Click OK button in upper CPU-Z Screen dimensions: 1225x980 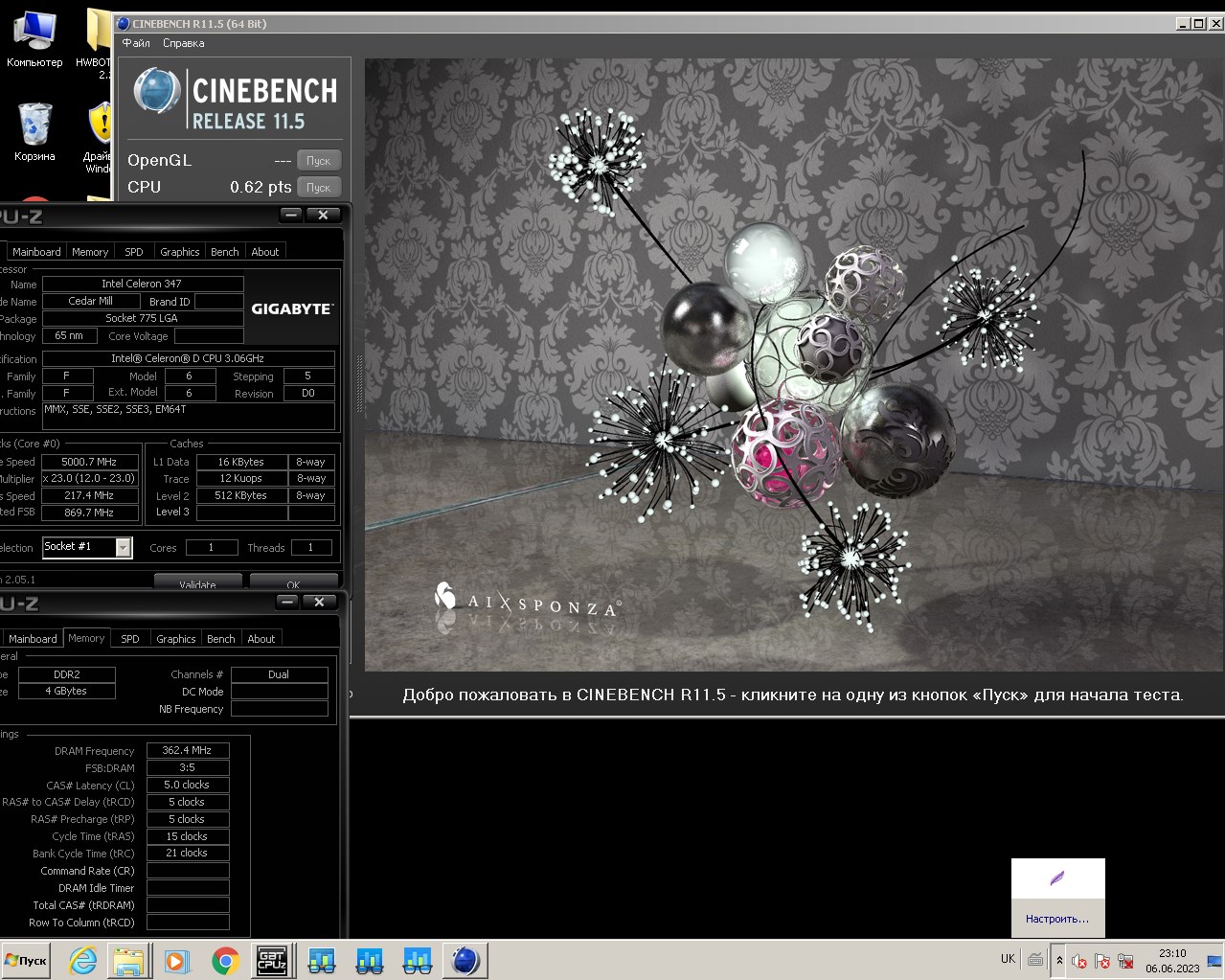[293, 583]
